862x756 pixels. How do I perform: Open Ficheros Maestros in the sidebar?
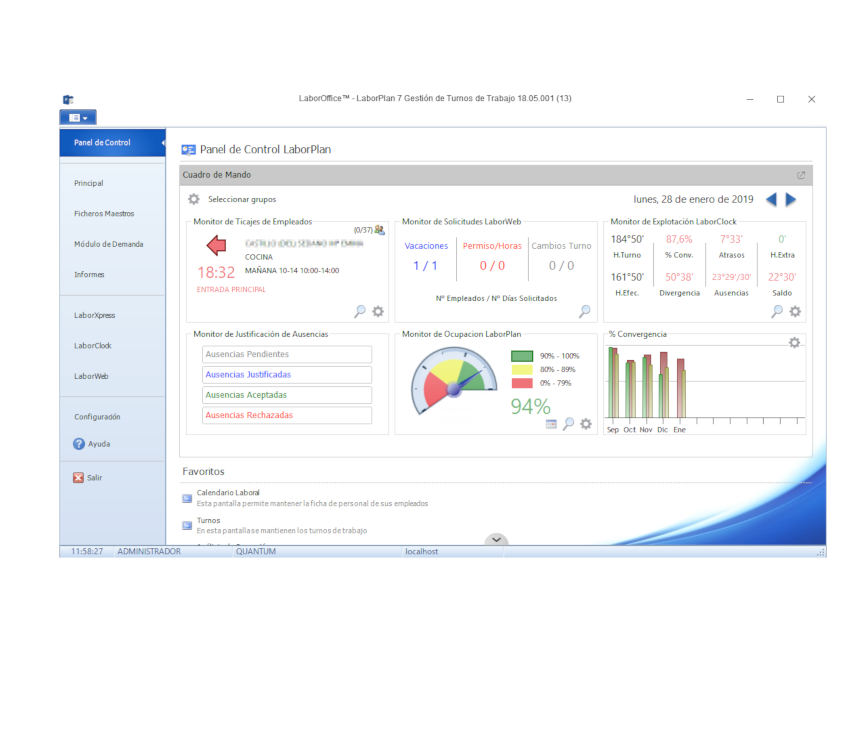click(104, 213)
